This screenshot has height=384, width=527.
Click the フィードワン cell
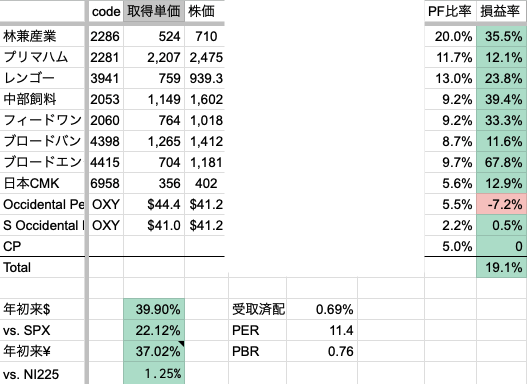point(42,120)
